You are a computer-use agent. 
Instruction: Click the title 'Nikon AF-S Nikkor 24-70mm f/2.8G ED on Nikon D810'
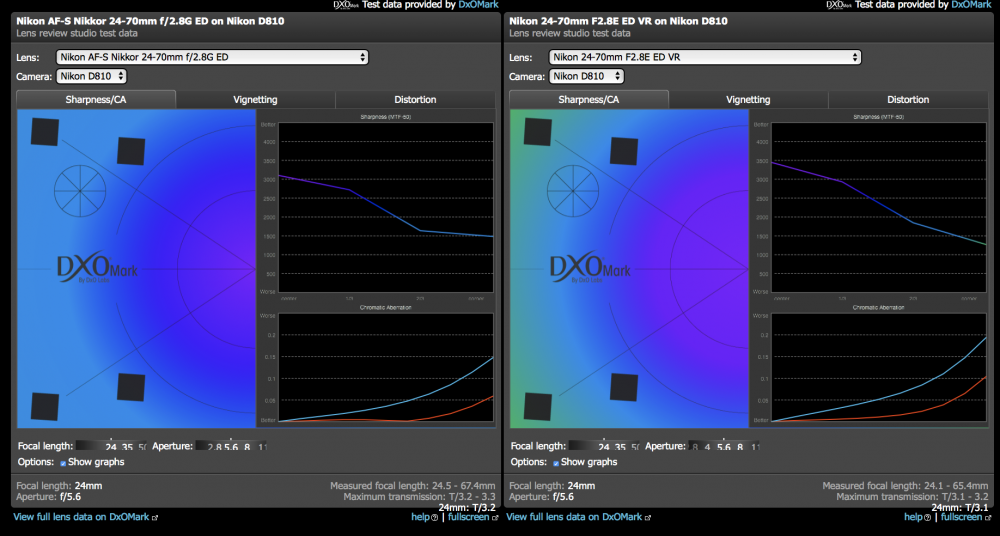point(151,21)
